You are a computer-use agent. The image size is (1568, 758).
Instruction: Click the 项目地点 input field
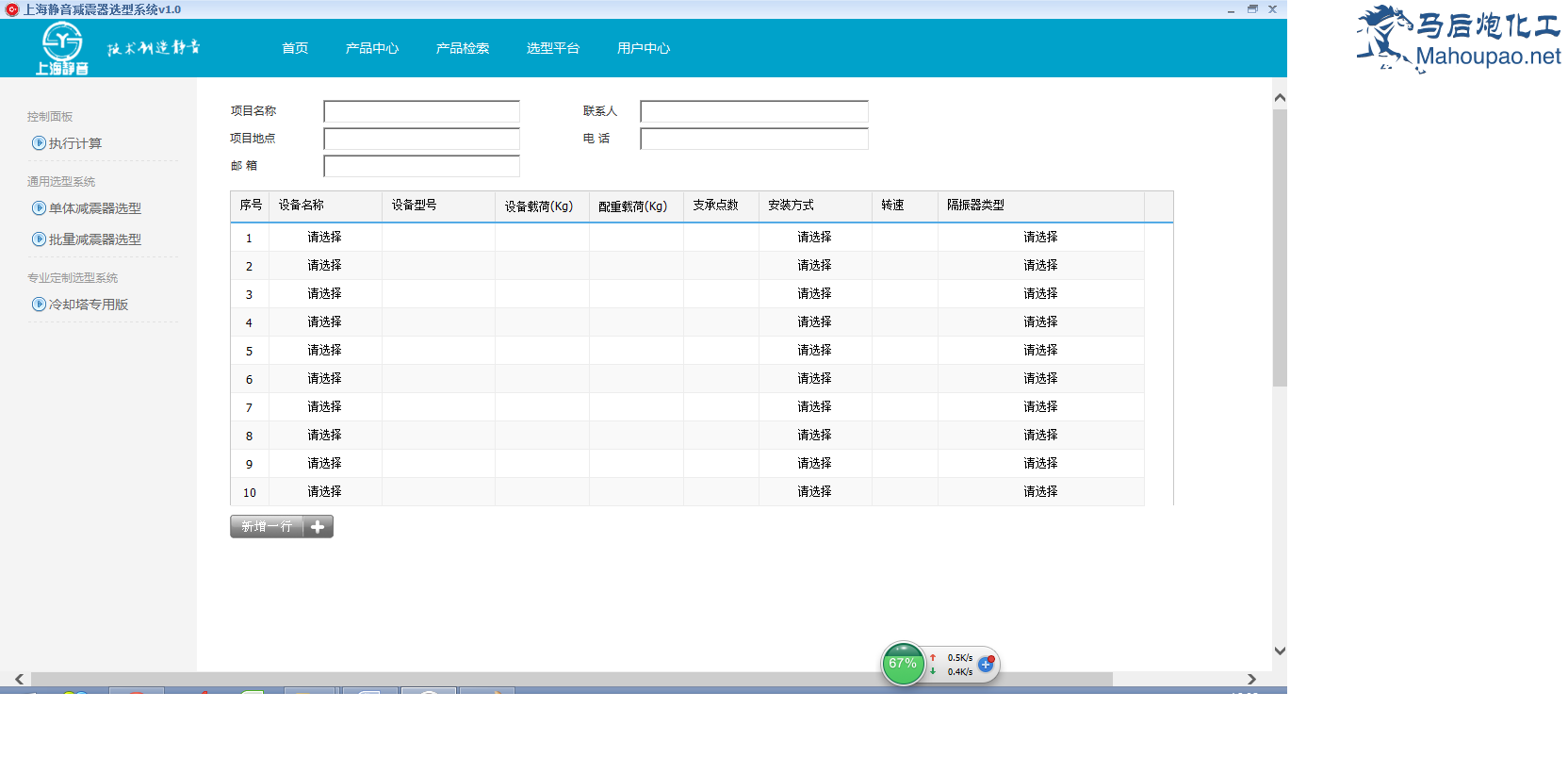(421, 139)
